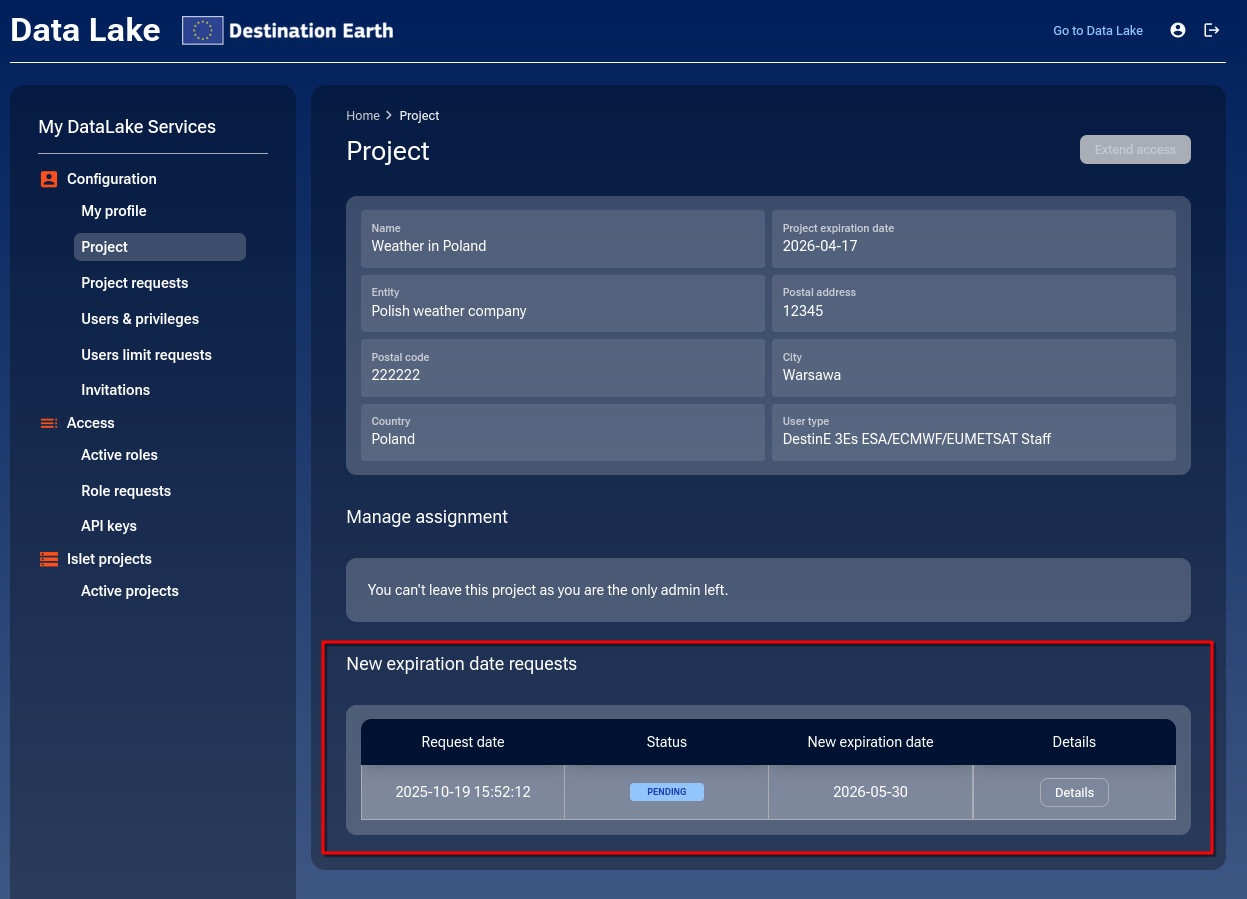Open Active projects under Islet projects
Image resolution: width=1247 pixels, height=899 pixels.
[130, 591]
